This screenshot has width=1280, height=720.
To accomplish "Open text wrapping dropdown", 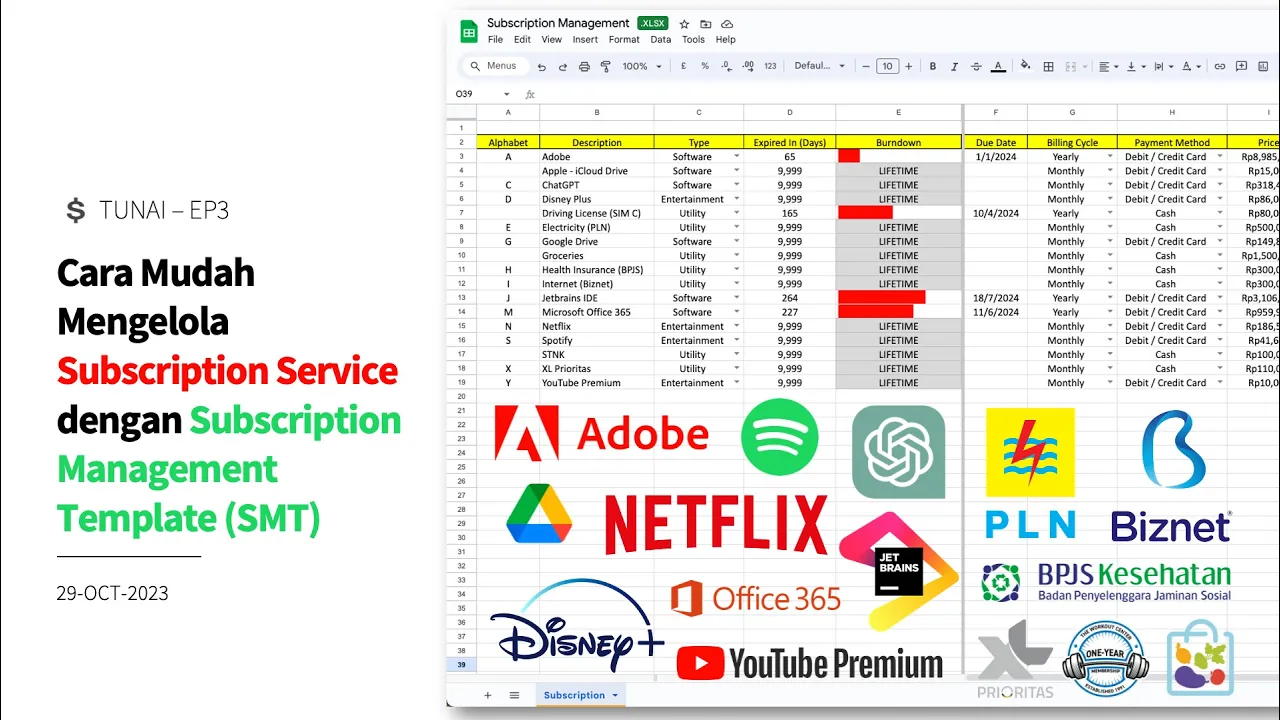I will (1164, 66).
